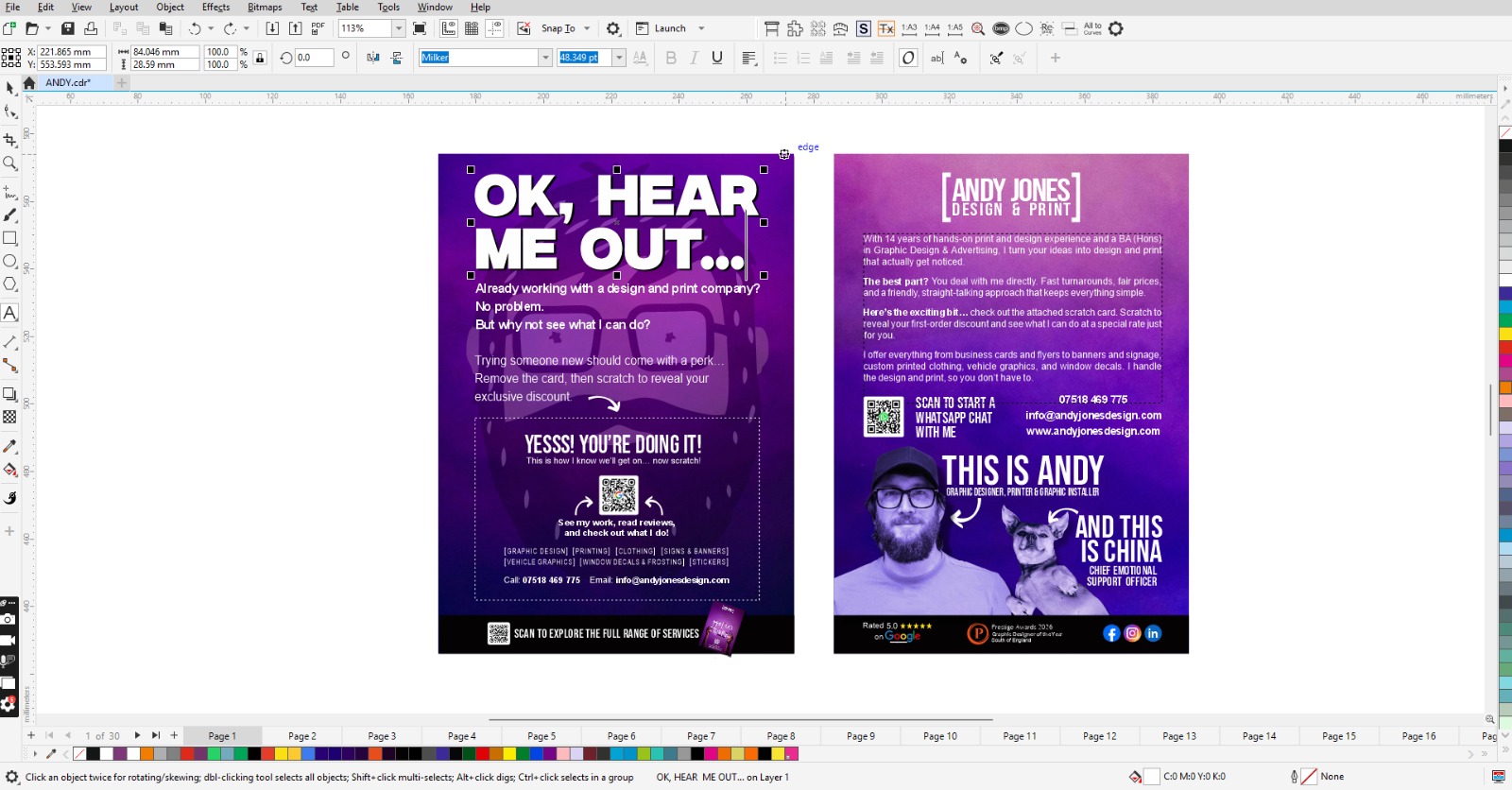Image resolution: width=1512 pixels, height=790 pixels.
Task: Open Text properties A-gear icon
Action: pyautogui.click(x=960, y=58)
